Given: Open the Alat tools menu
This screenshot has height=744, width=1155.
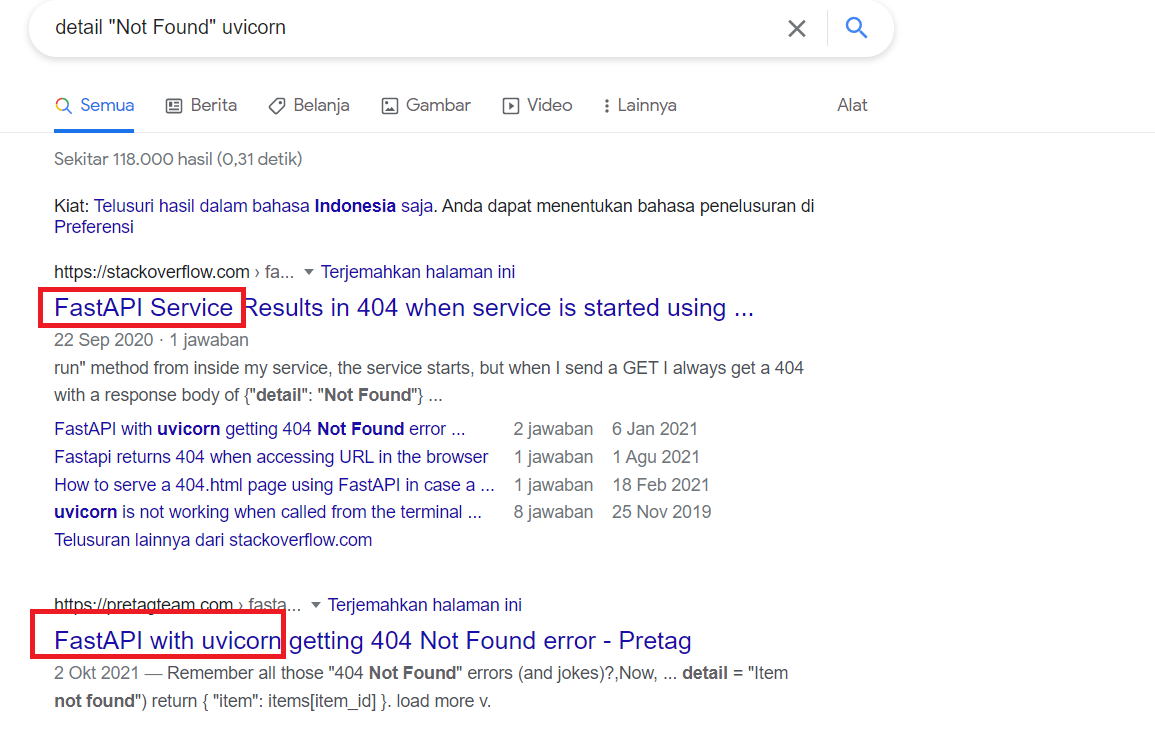Looking at the screenshot, I should point(852,105).
